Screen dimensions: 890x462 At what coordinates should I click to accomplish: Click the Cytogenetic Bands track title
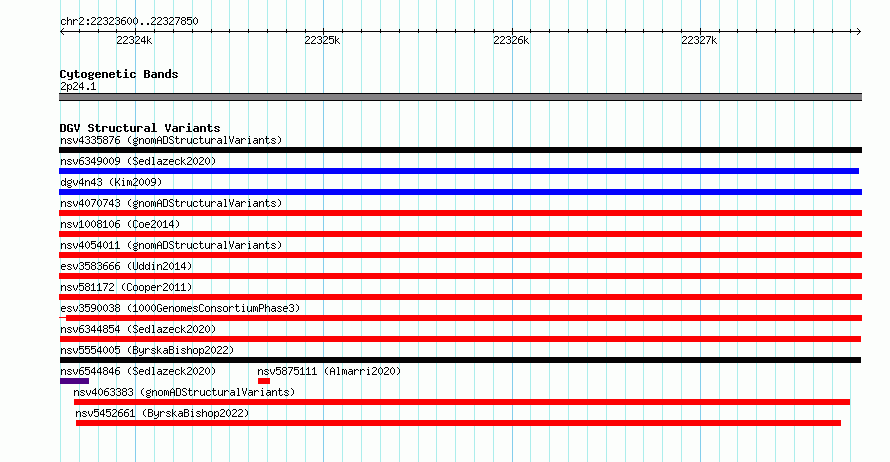pyautogui.click(x=119, y=74)
